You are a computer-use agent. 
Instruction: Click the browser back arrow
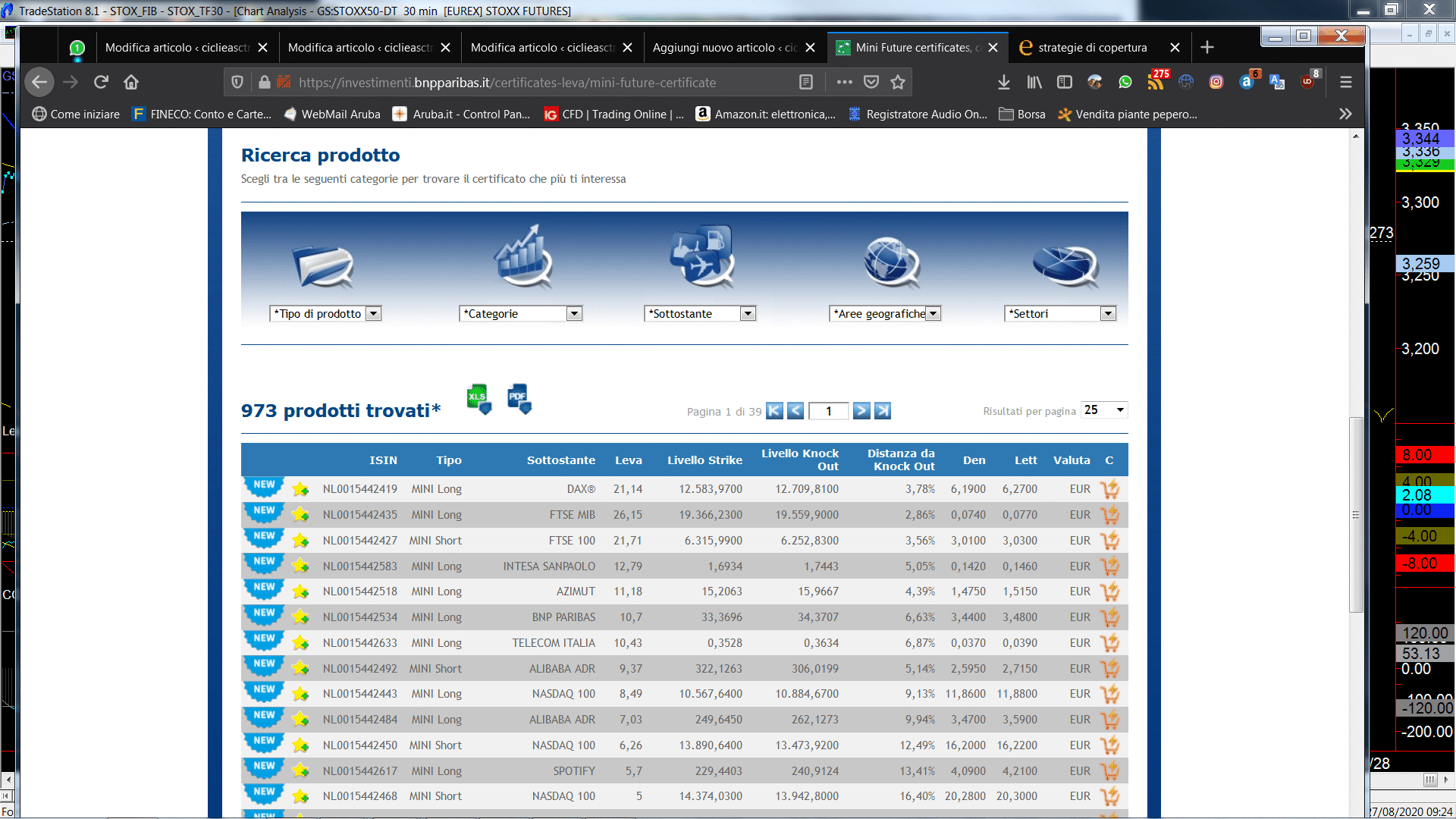(39, 82)
